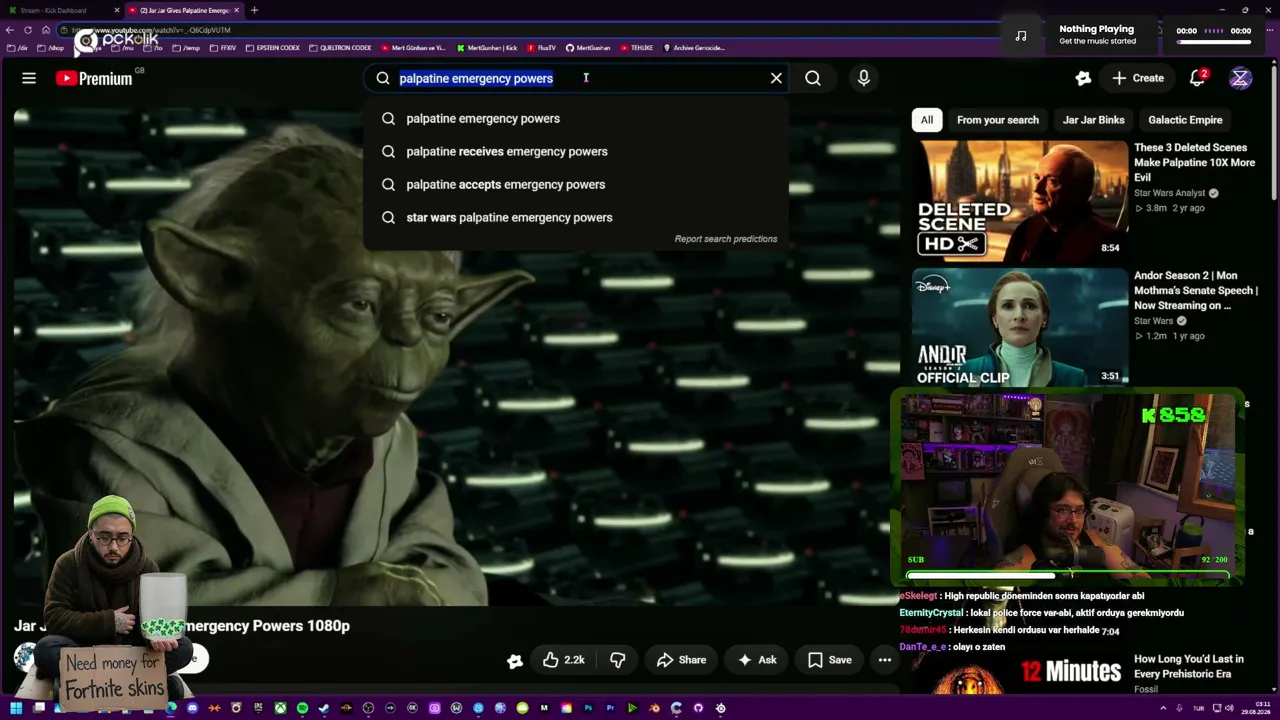Switch to Jar Jar Gives Palpatine tab
Image resolution: width=1280 pixels, height=720 pixels.
[184, 10]
